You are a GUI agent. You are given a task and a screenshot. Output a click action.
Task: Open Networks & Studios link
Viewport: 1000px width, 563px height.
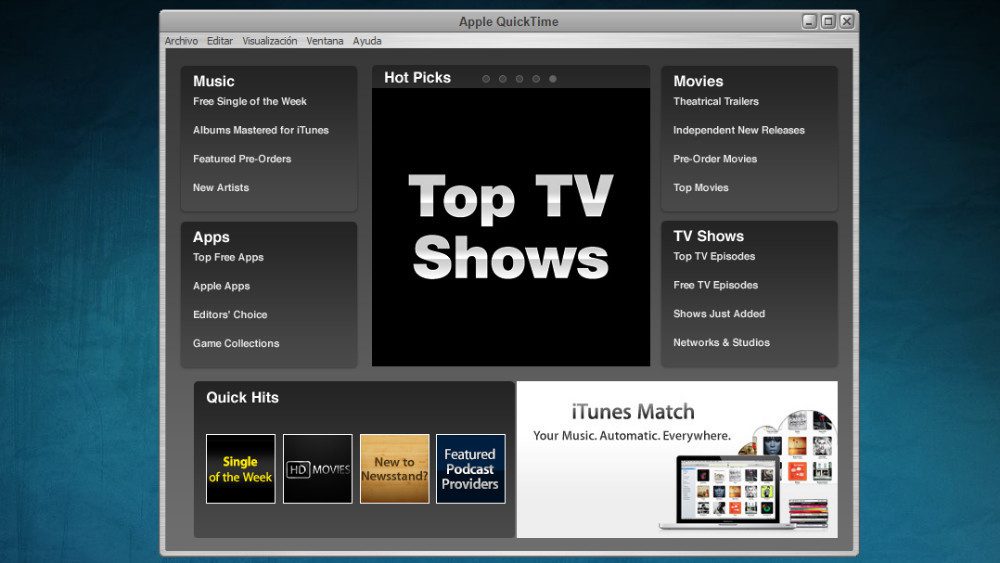[x=721, y=343]
